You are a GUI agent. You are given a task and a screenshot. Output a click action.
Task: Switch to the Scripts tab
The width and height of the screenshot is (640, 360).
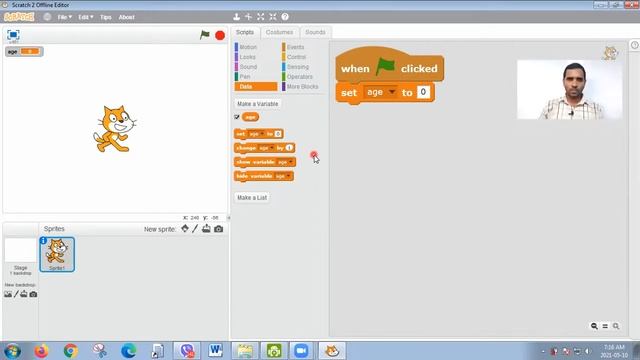coord(245,32)
